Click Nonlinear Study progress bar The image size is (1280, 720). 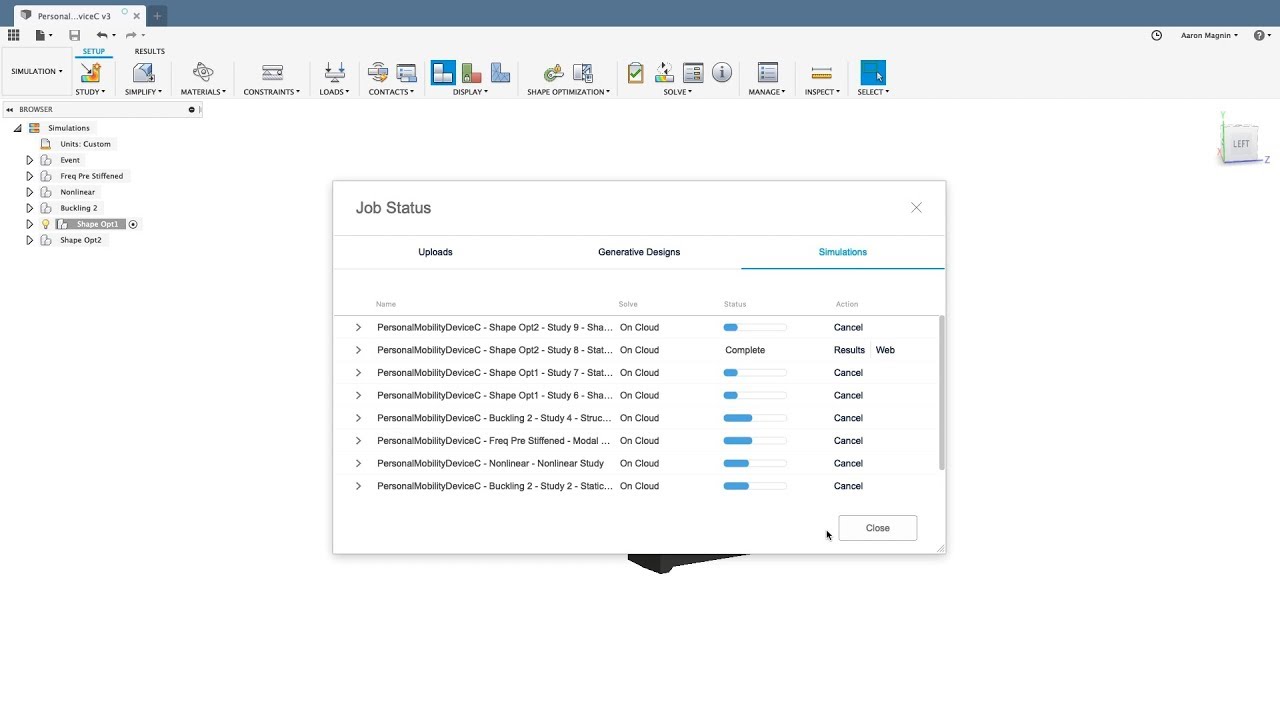pyautogui.click(x=755, y=463)
